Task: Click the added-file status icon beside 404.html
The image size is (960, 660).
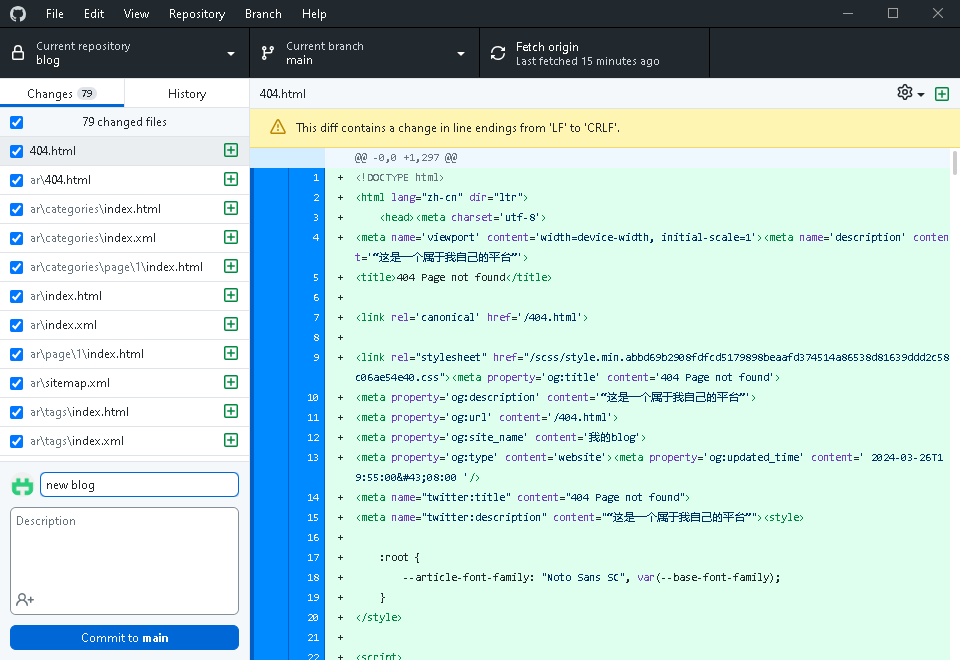Action: click(231, 151)
